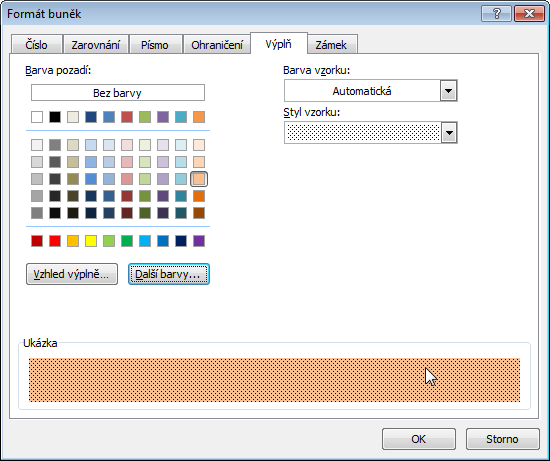Expand the Styl vzorku dropdown arrow
The image size is (550, 461).
pos(448,133)
